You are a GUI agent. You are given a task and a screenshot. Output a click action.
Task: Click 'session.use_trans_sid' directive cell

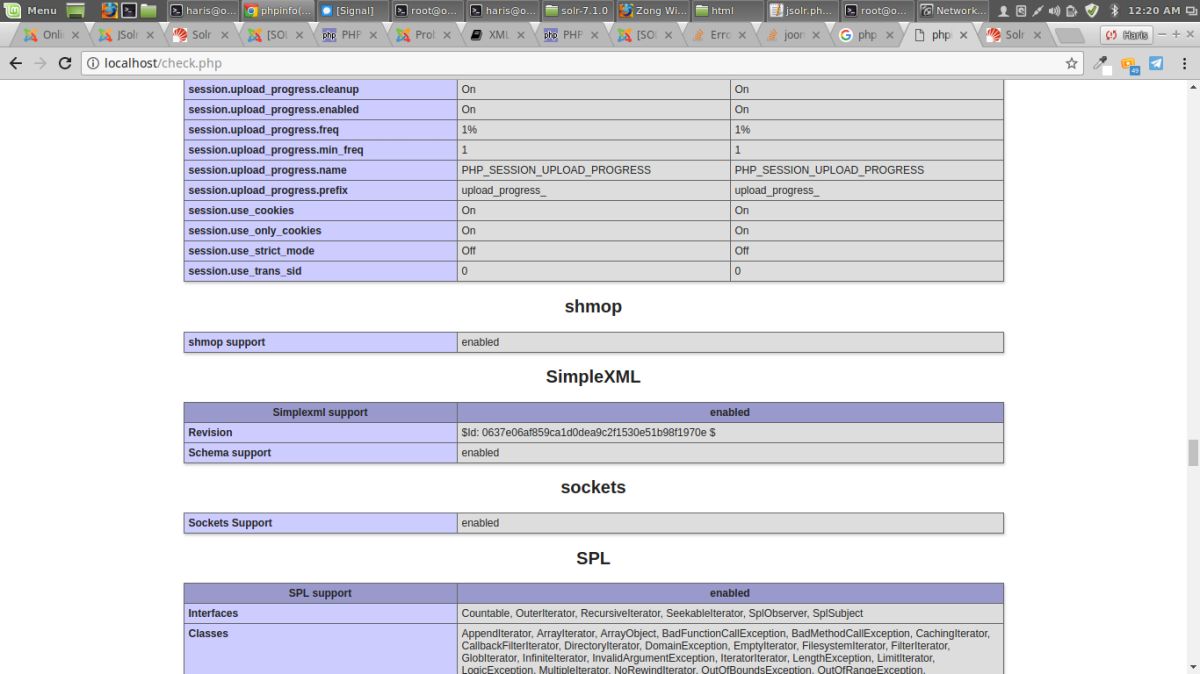tap(320, 271)
